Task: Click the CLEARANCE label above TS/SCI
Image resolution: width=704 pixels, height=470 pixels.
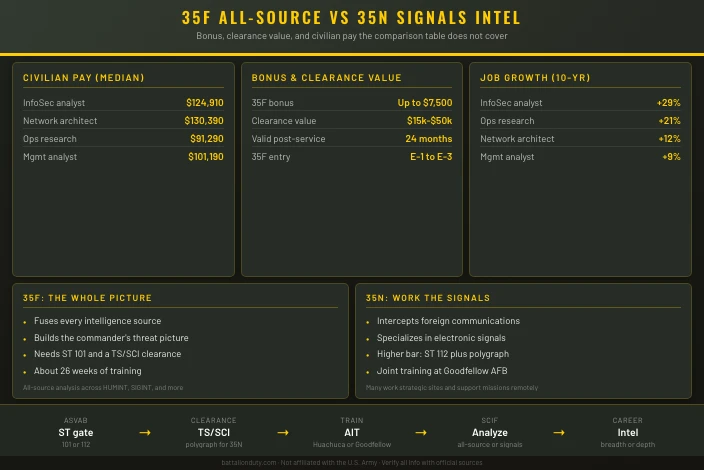Action: pyautogui.click(x=214, y=421)
